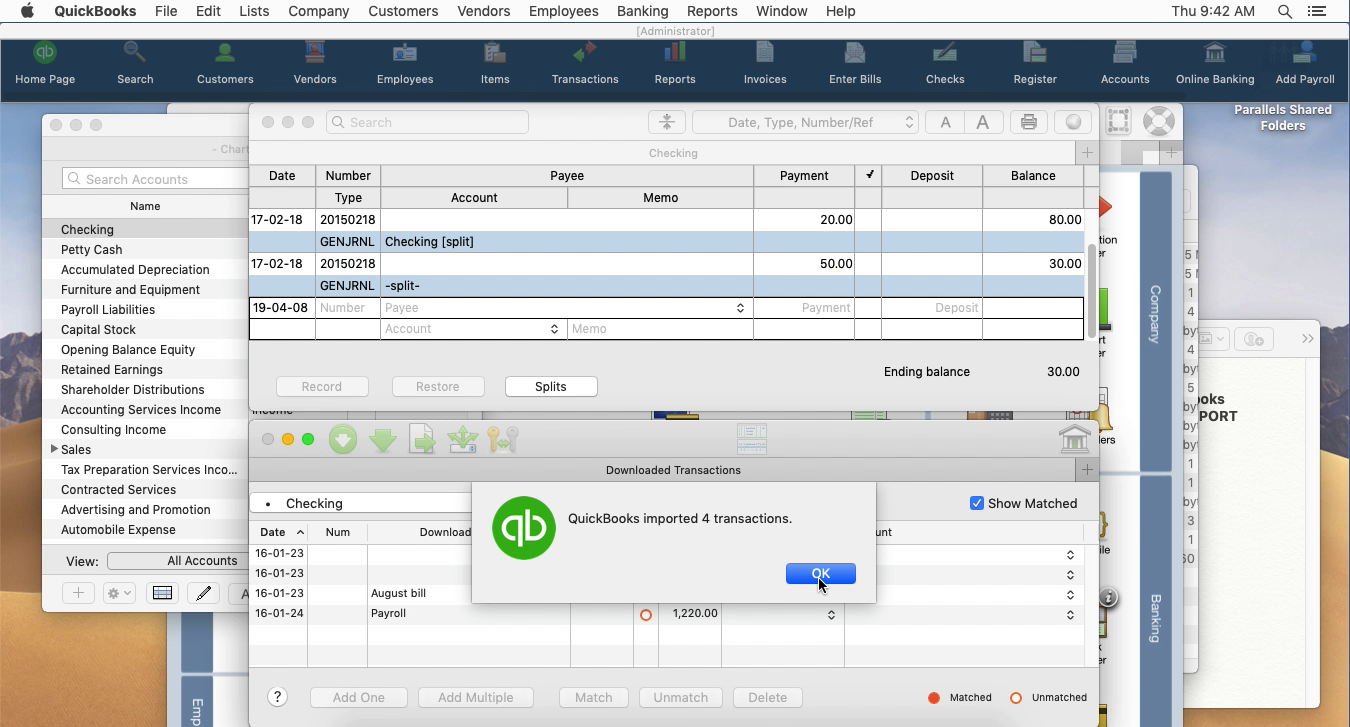Click the keys icon in Downloaded Transactions

pyautogui.click(x=503, y=439)
